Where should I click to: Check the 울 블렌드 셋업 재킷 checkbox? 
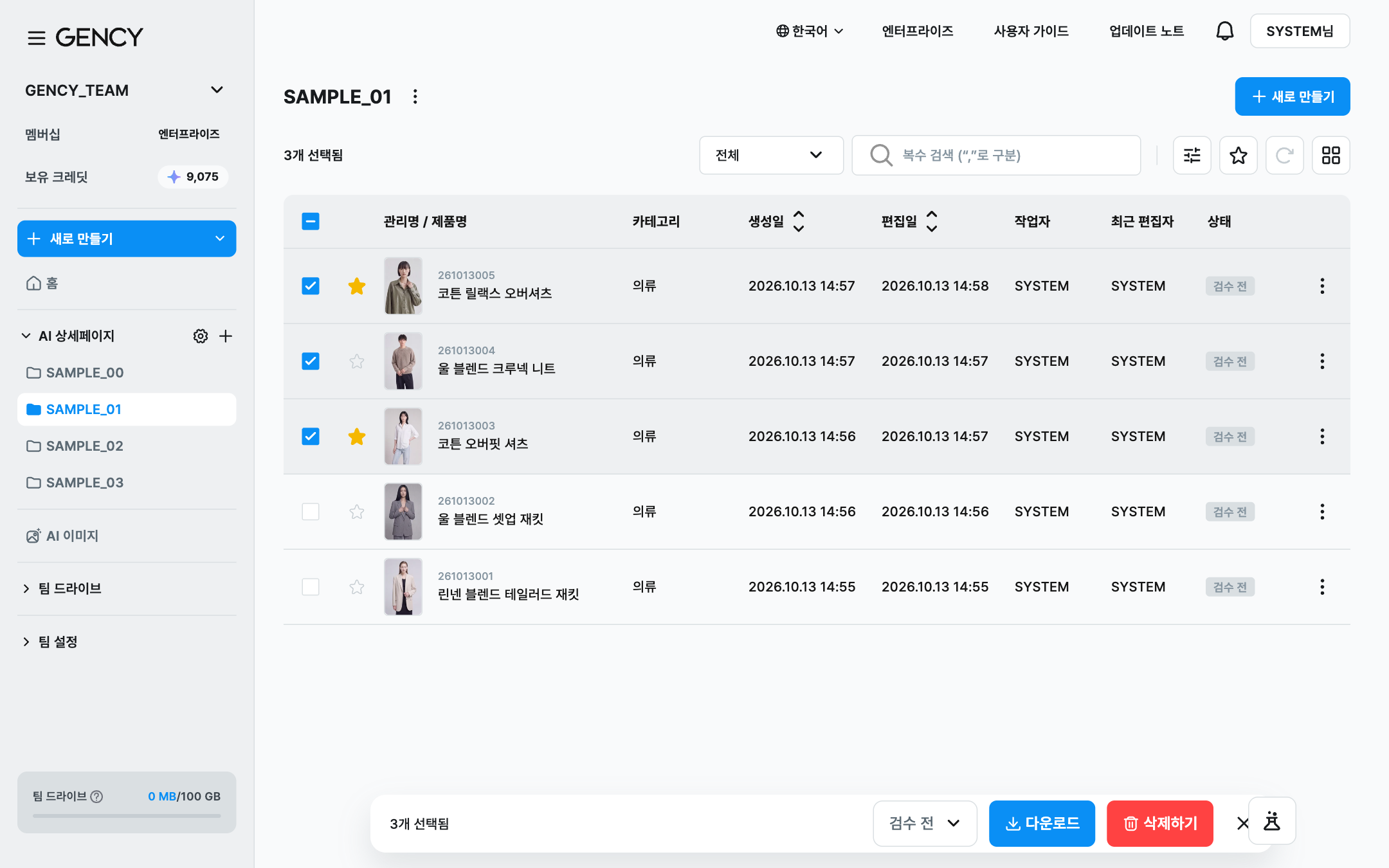(x=311, y=512)
